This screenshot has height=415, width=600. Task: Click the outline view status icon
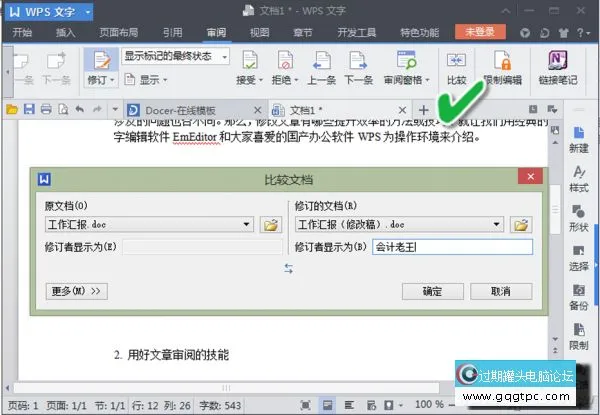(x=349, y=405)
